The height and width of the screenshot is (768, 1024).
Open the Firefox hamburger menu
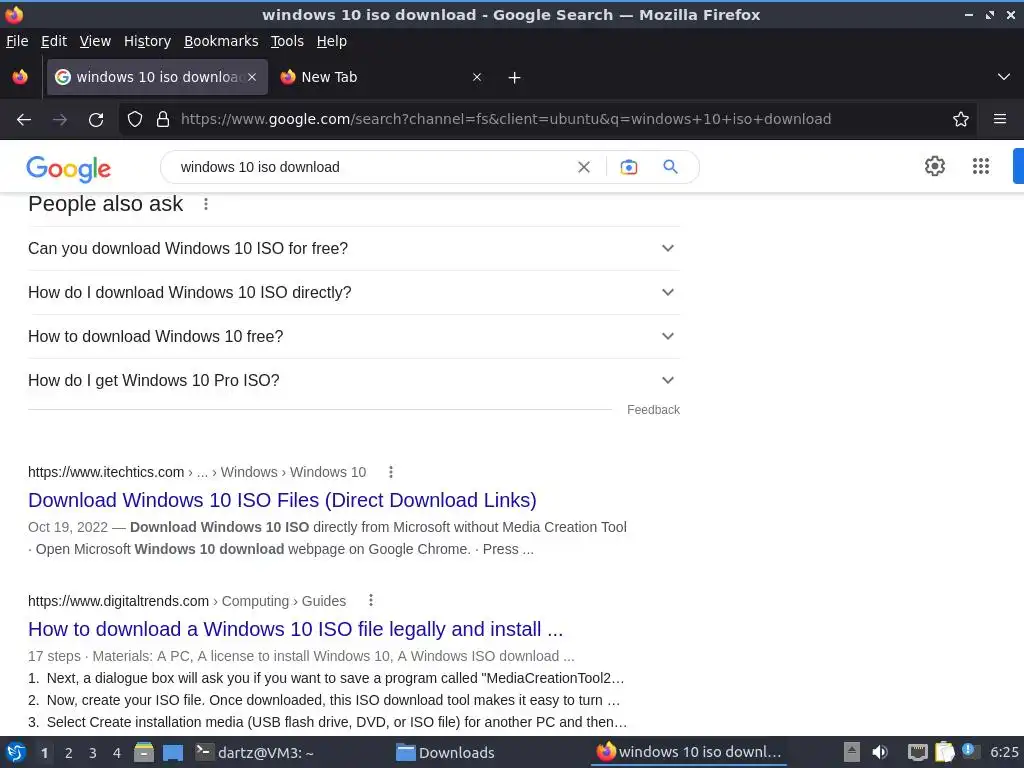click(x=1000, y=119)
